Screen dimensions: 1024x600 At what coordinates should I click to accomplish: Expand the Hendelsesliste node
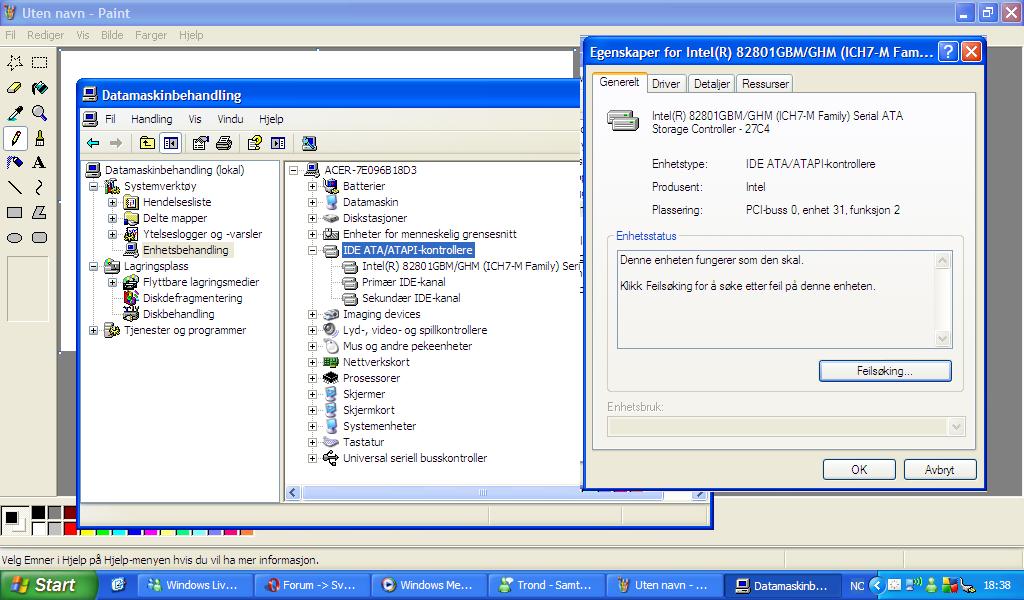112,202
